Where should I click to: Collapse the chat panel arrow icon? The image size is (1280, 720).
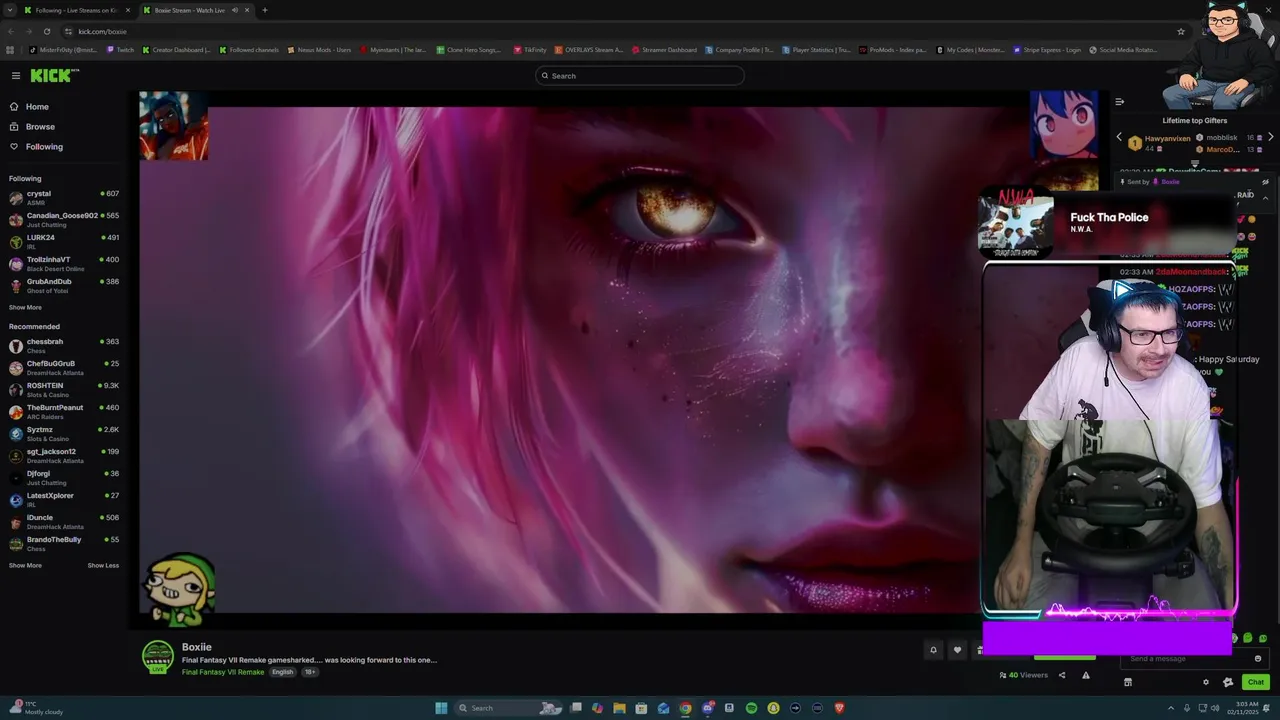tap(1119, 101)
